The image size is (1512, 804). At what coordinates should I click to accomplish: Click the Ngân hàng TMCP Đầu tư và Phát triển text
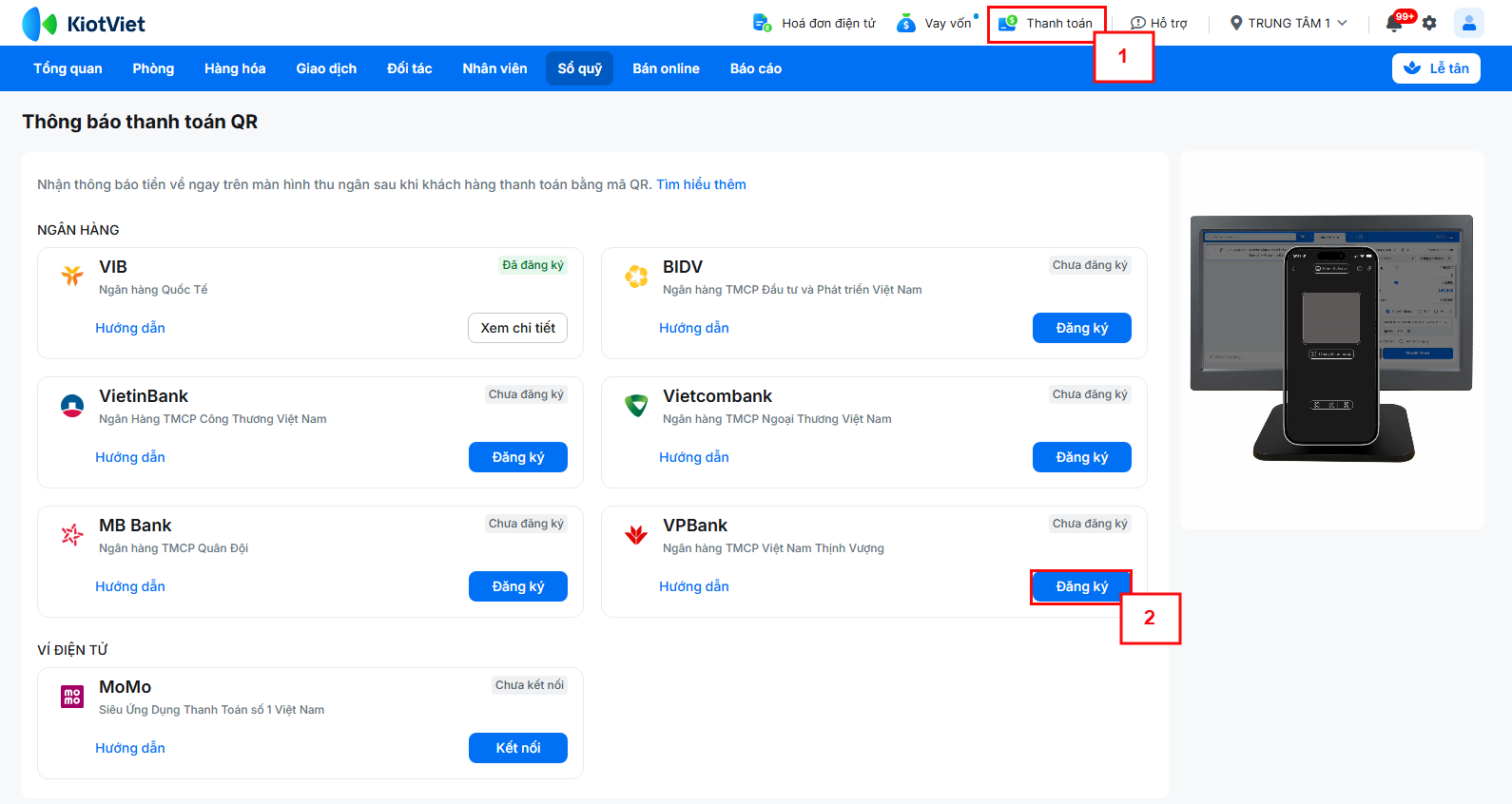click(792, 290)
